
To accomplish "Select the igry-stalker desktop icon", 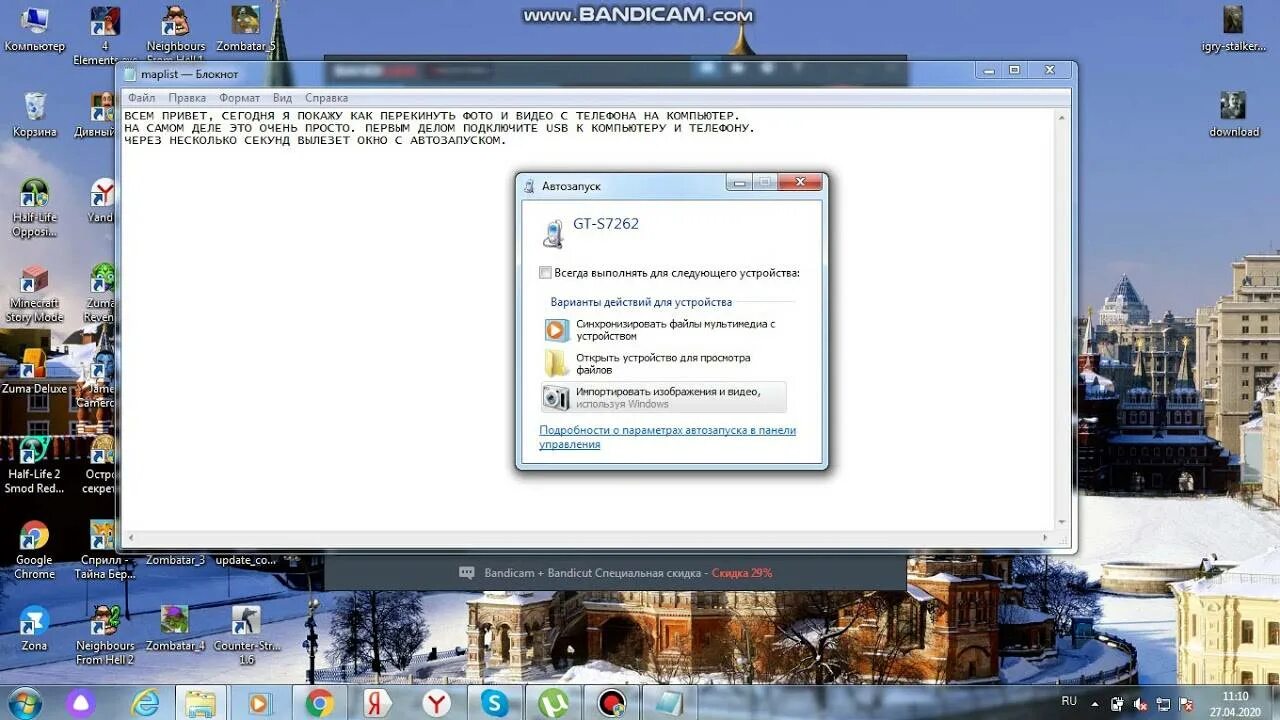I will [x=1234, y=29].
